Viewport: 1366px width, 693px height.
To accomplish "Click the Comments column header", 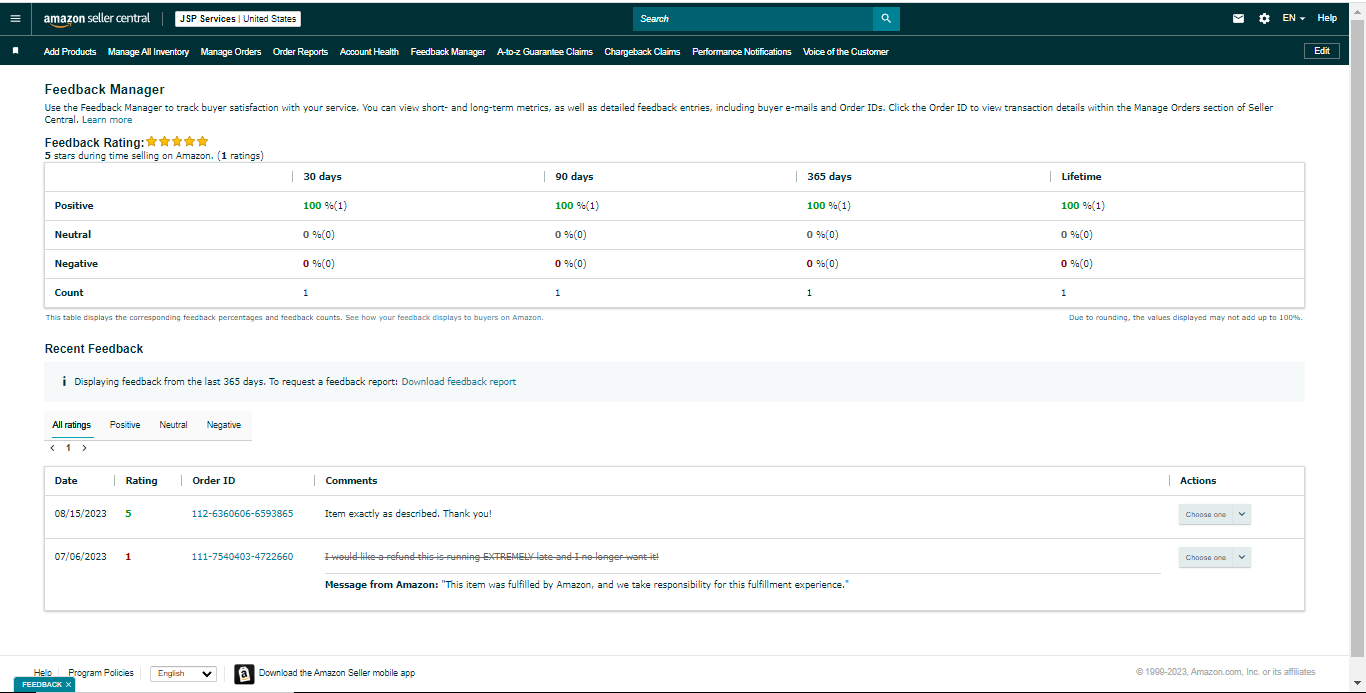I will pyautogui.click(x=351, y=481).
